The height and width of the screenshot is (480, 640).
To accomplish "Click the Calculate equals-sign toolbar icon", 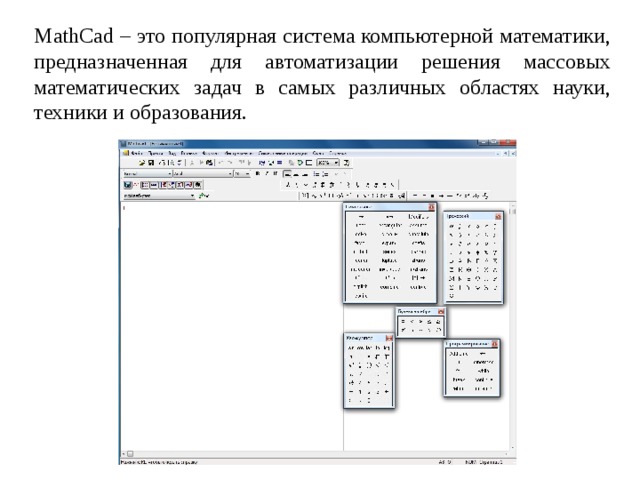I will tap(280, 163).
